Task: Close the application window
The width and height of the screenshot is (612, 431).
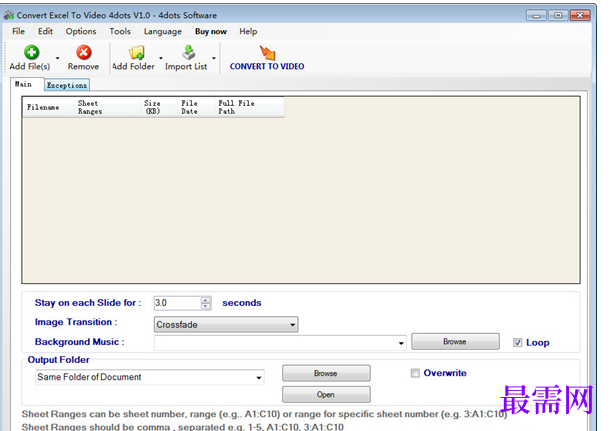Action: coord(580,16)
